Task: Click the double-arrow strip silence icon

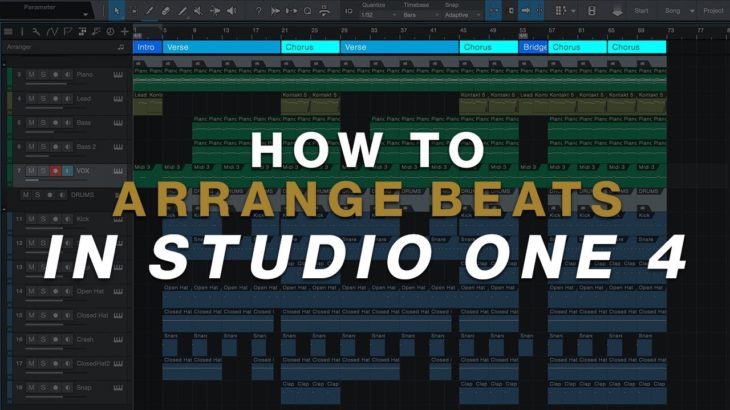Action: (275, 10)
